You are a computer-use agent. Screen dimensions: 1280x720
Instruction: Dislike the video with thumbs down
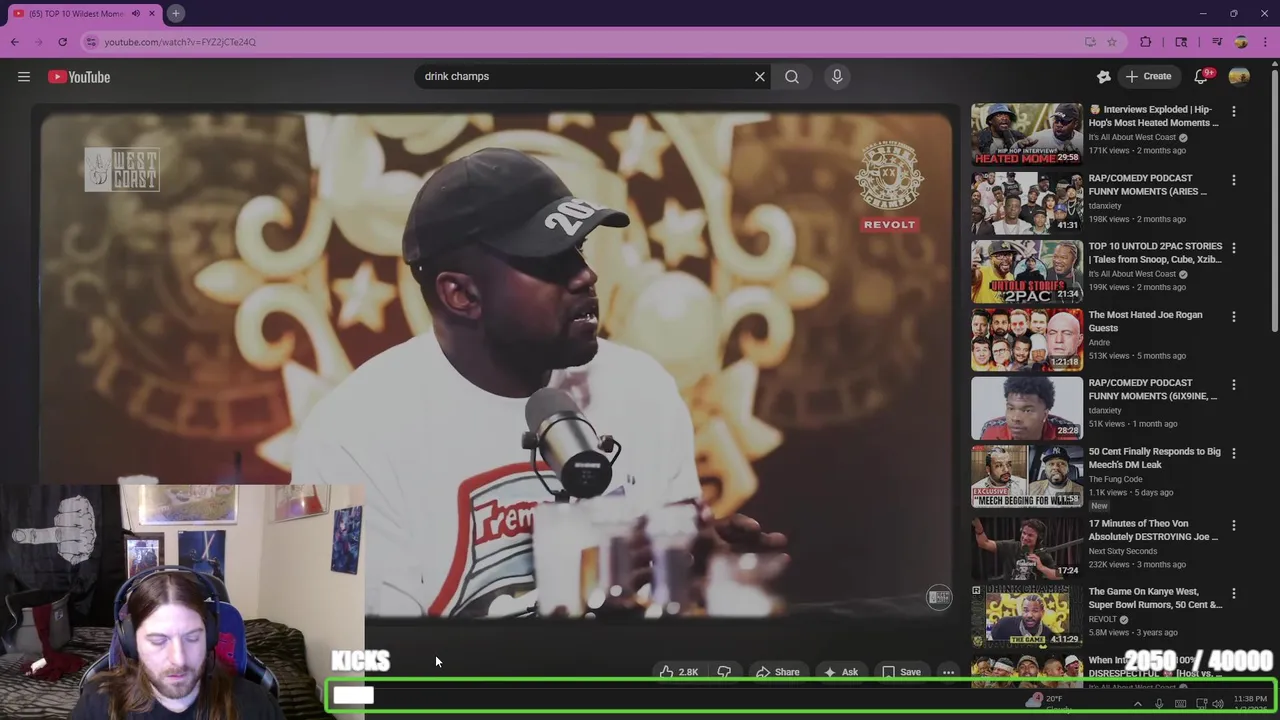pos(724,672)
